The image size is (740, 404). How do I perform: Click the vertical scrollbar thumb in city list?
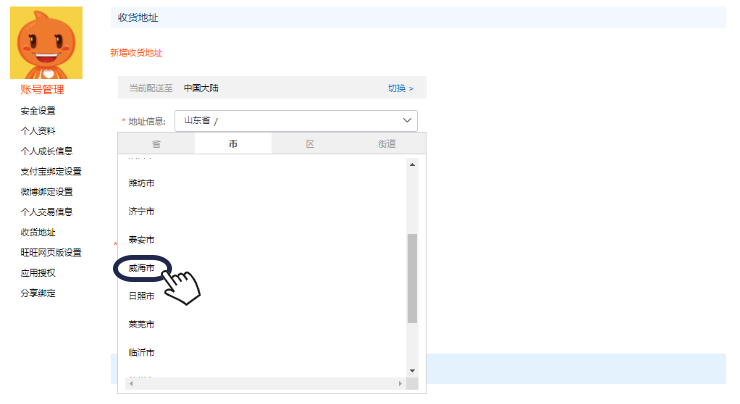coord(412,278)
